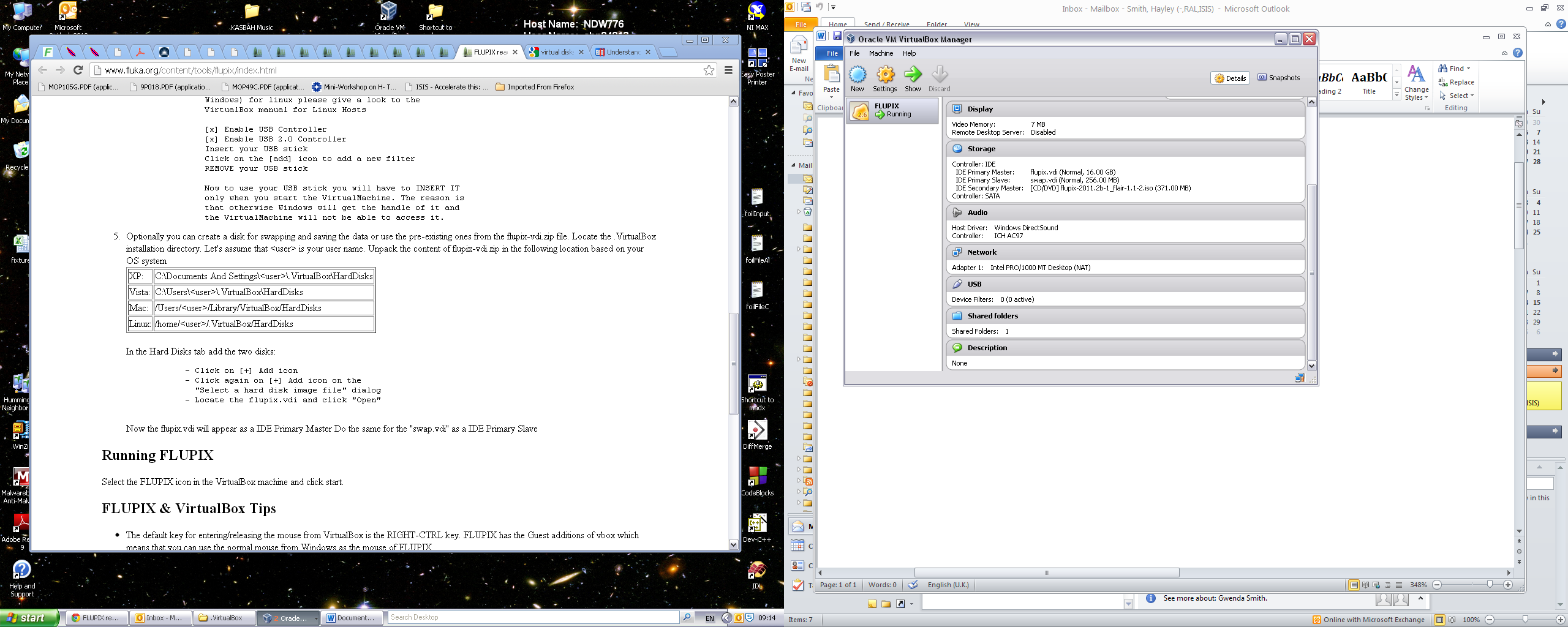1568x627 pixels.
Task: Open VirtualBox File menu
Action: coord(854,53)
